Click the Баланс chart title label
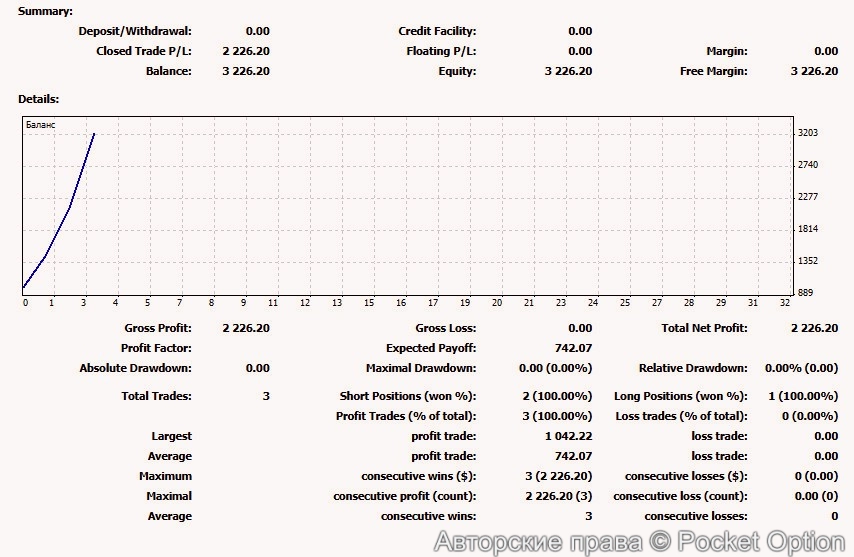Image resolution: width=854 pixels, height=557 pixels. (x=41, y=125)
